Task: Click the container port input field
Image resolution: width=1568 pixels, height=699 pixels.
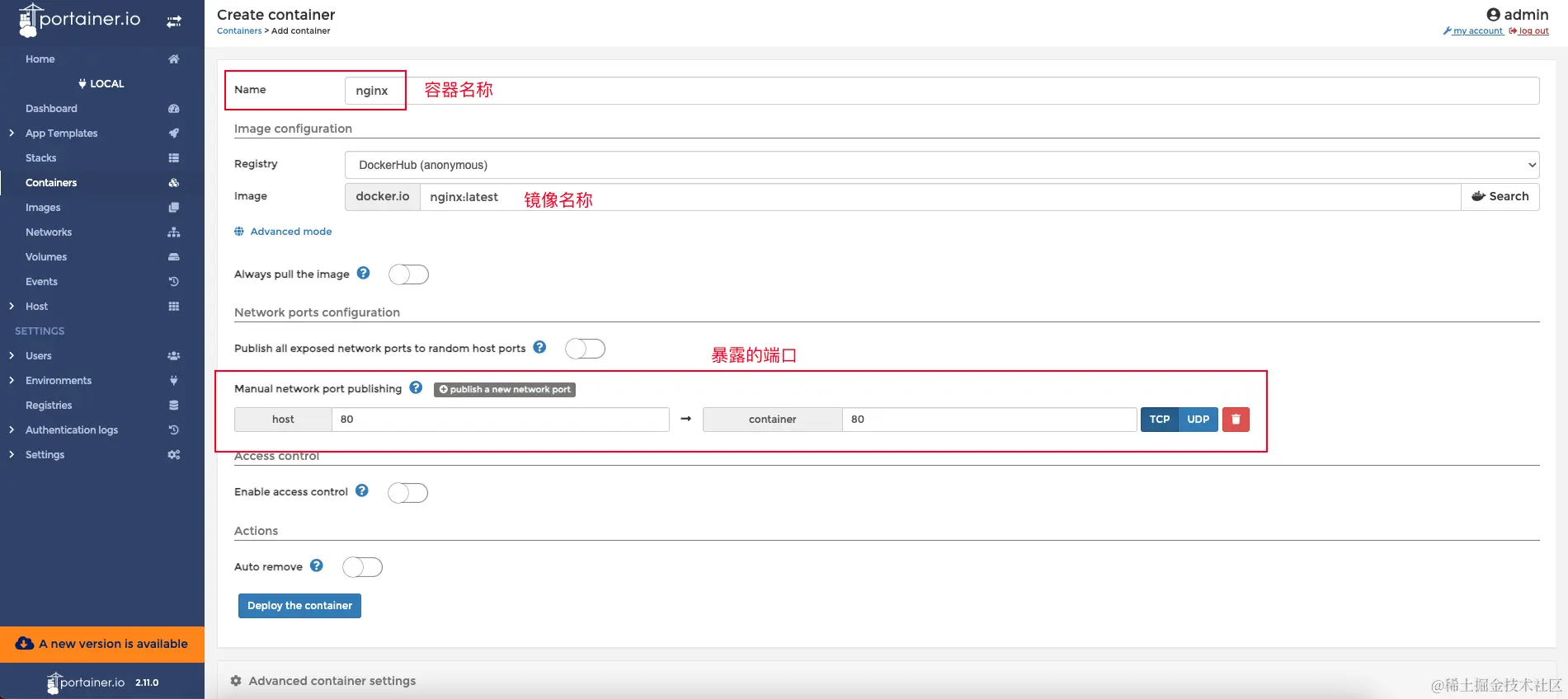Action: (989, 419)
